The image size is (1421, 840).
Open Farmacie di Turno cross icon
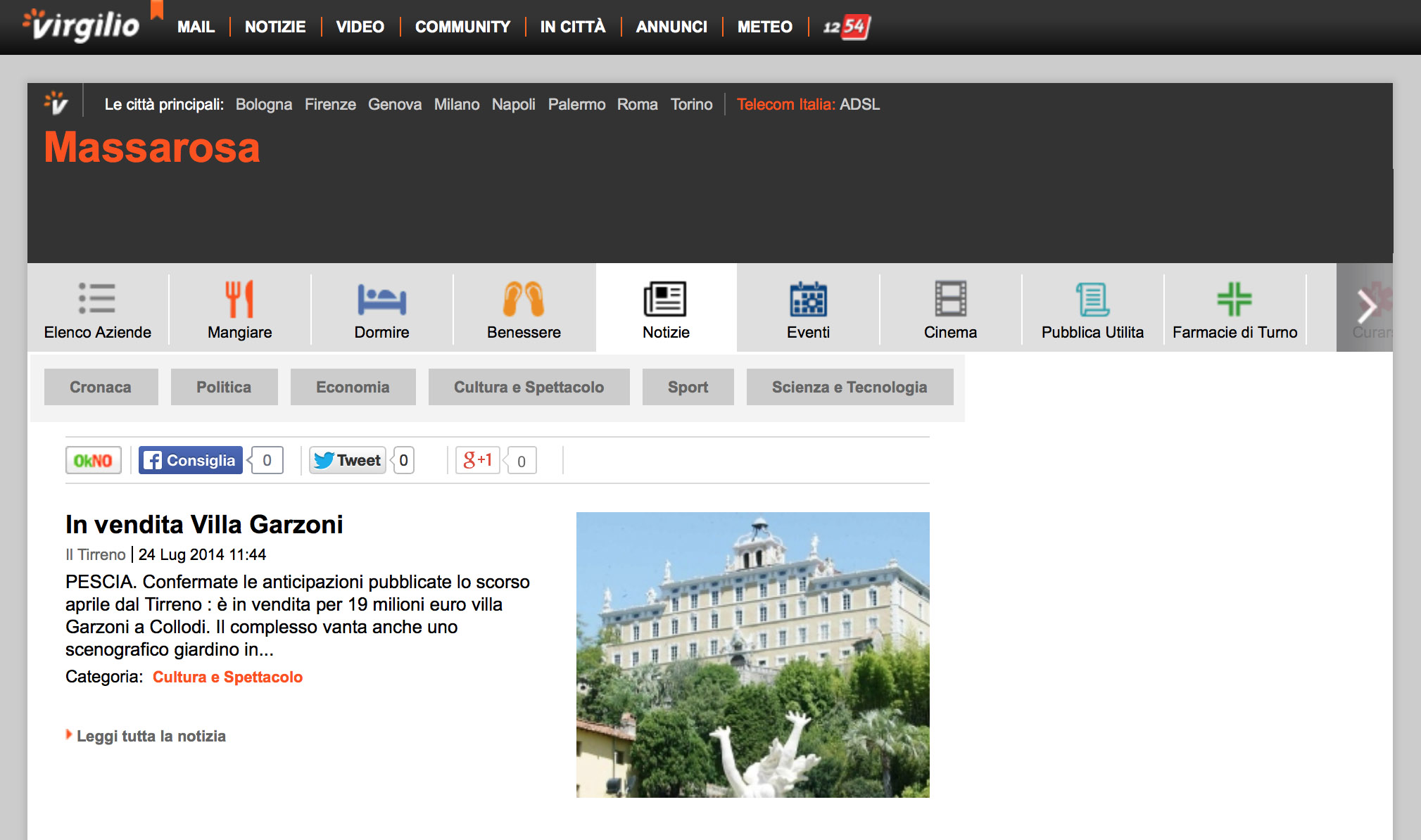coord(1234,298)
